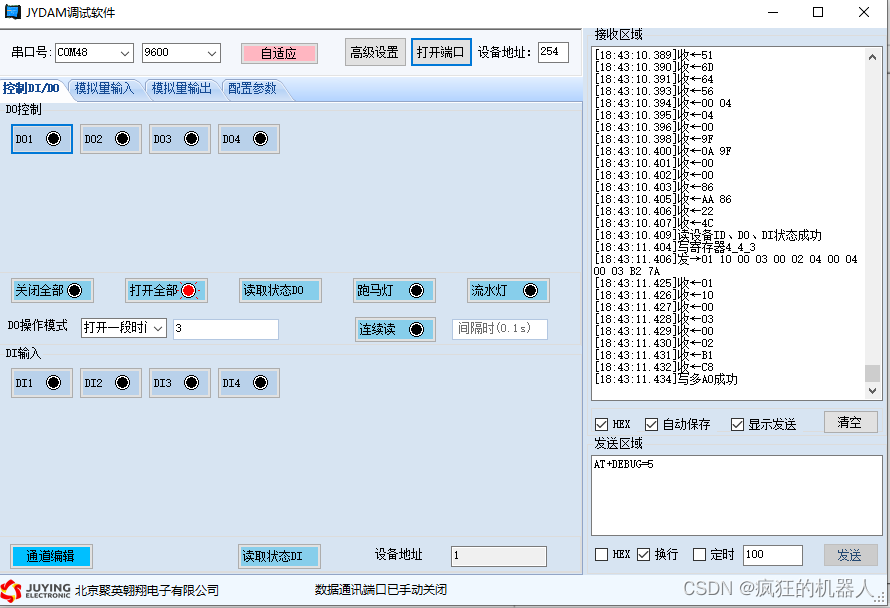Clear receive area with 清空 button
Screen dimensions: 890x608
850,422
